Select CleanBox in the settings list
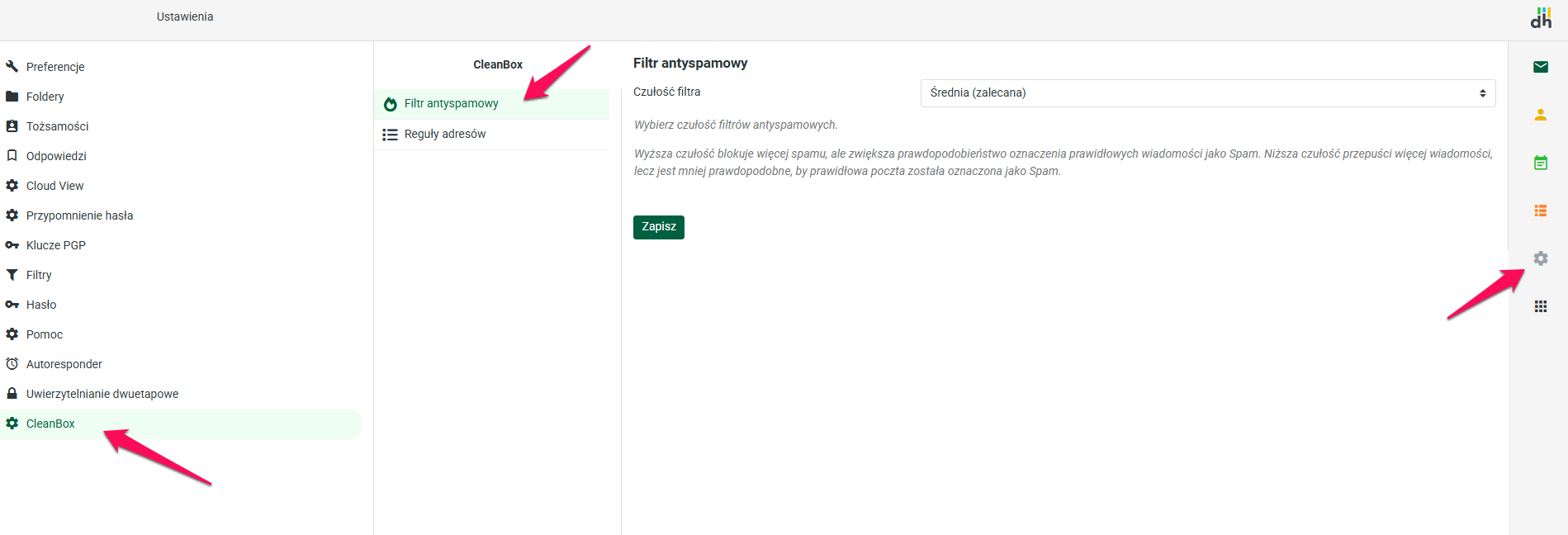This screenshot has width=1568, height=535. [x=50, y=424]
